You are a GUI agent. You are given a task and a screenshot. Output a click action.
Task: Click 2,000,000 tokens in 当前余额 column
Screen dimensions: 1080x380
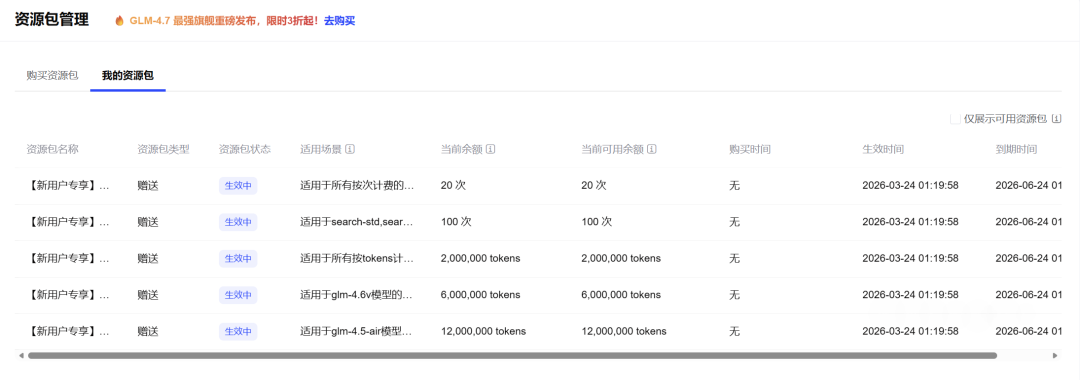pyautogui.click(x=480, y=258)
